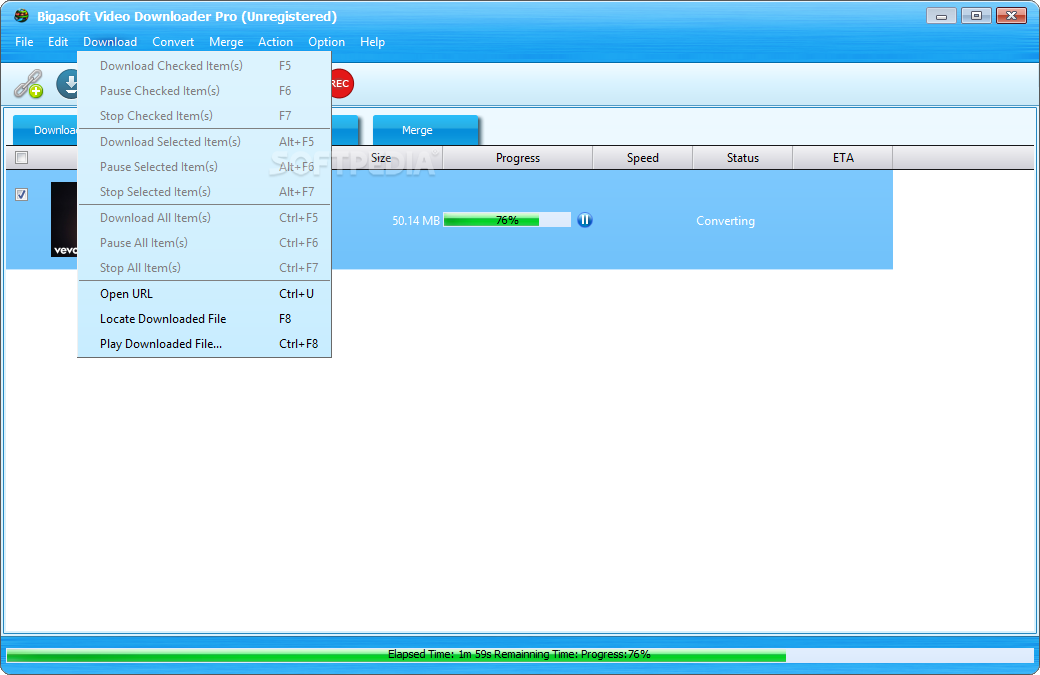Open the Merge menu in menu bar

[x=226, y=42]
